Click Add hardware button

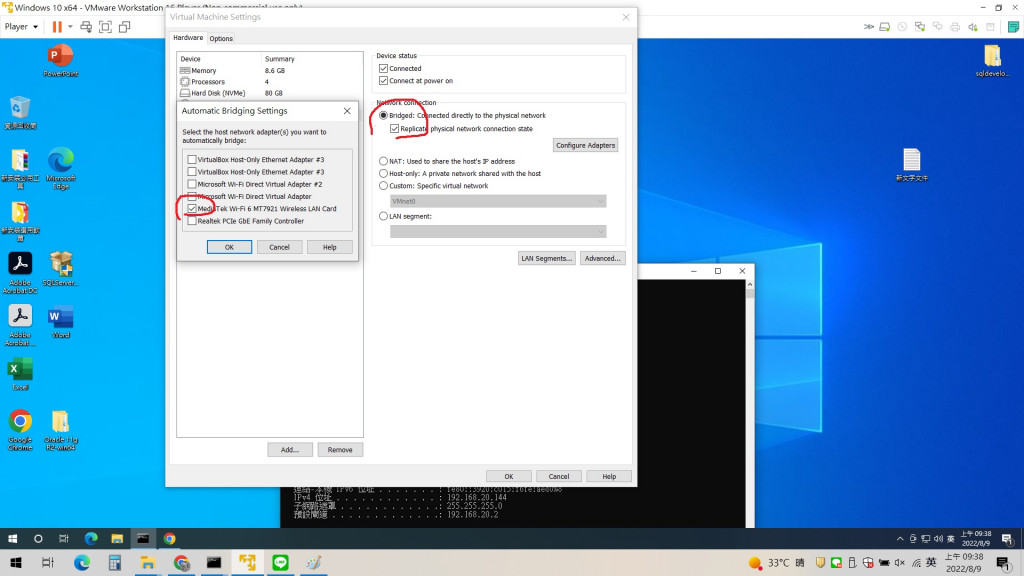coord(290,449)
